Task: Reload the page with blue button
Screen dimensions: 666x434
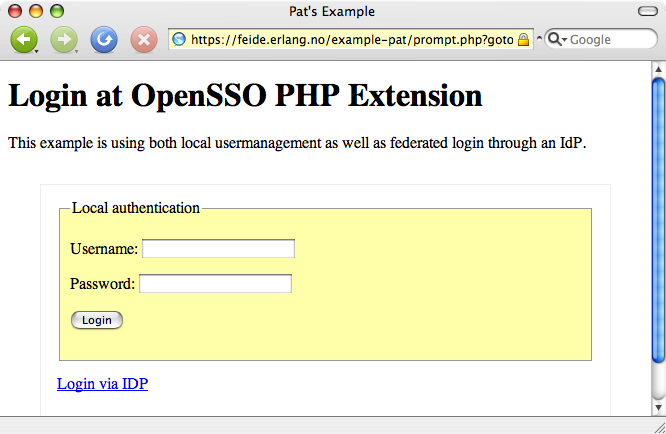Action: [104, 39]
